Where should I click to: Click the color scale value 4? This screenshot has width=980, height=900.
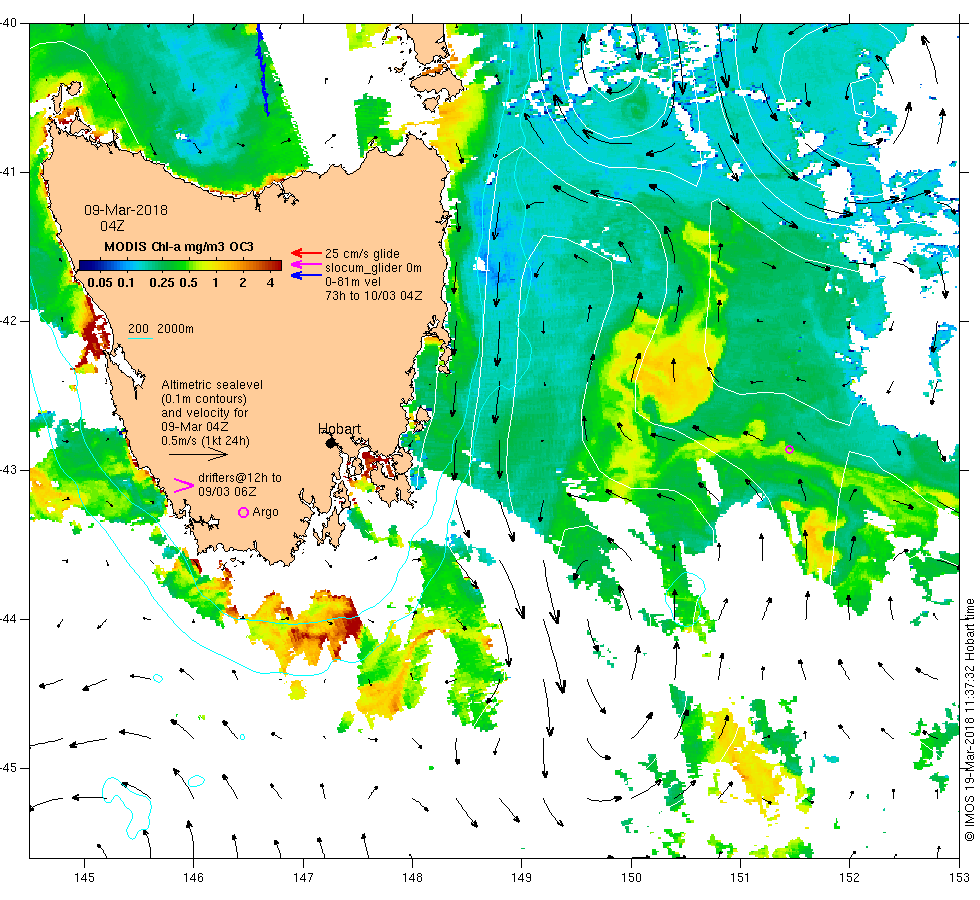pyautogui.click(x=270, y=282)
